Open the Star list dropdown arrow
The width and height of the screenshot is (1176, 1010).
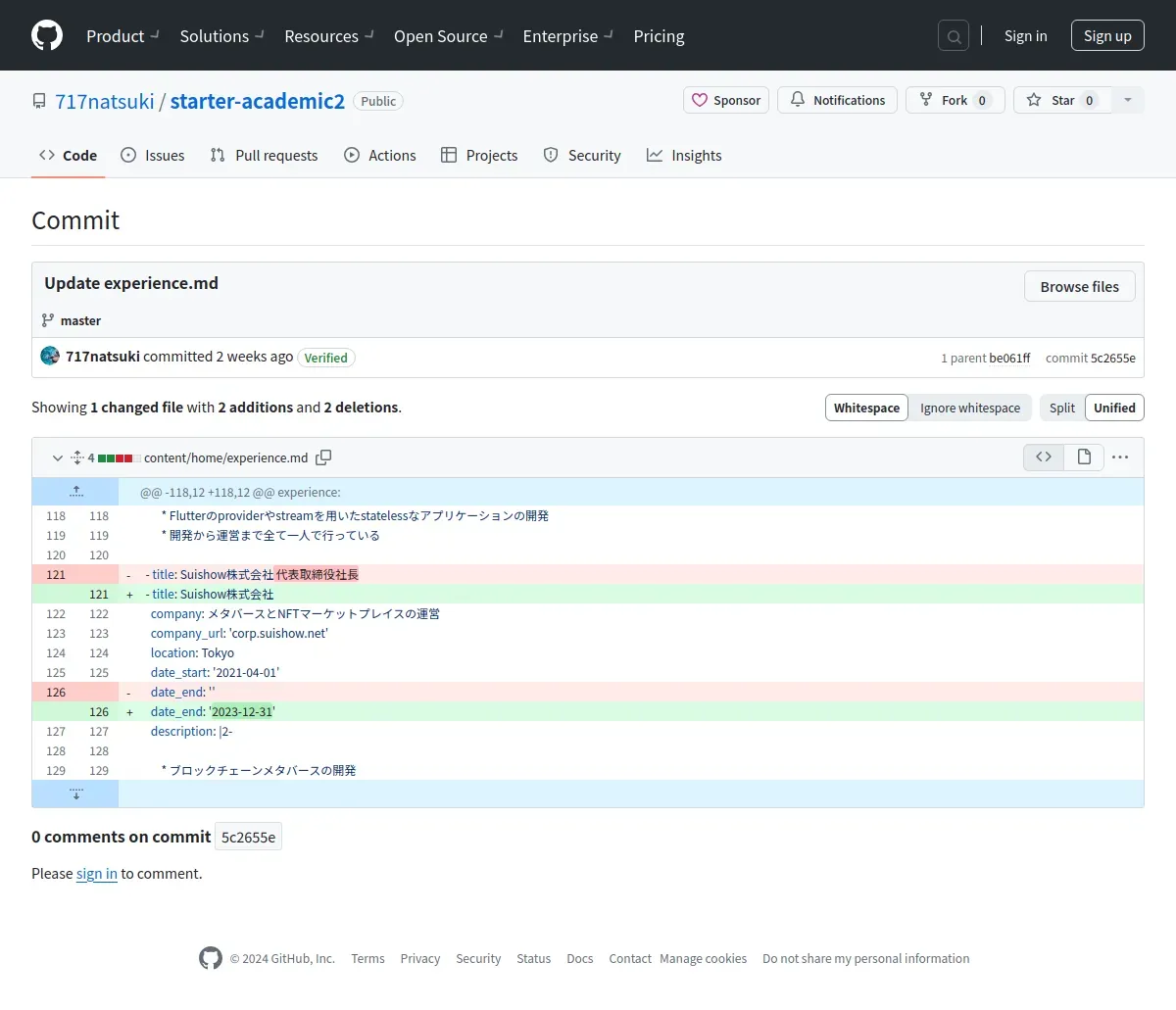pyautogui.click(x=1128, y=100)
